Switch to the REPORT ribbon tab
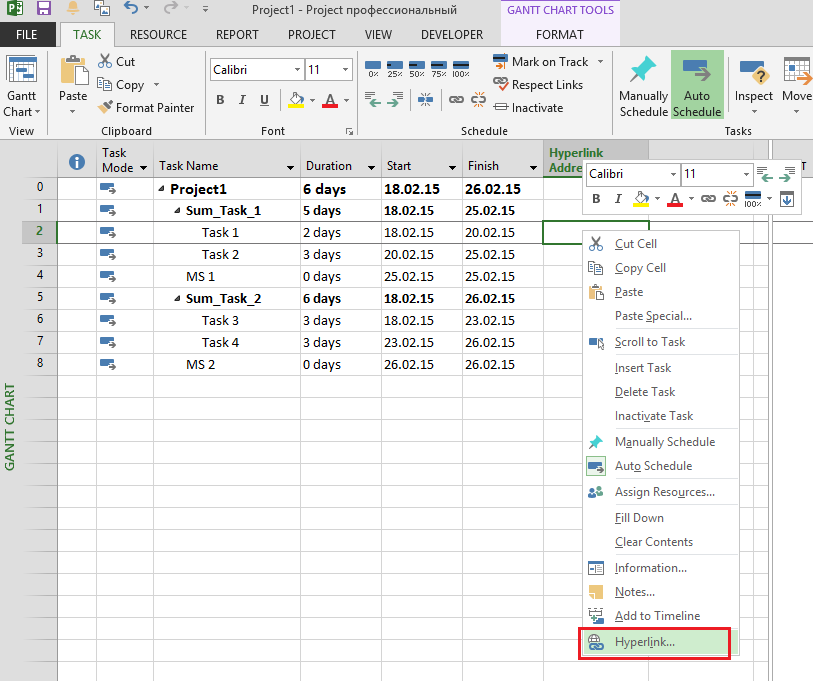The height and width of the screenshot is (681, 813). click(237, 35)
